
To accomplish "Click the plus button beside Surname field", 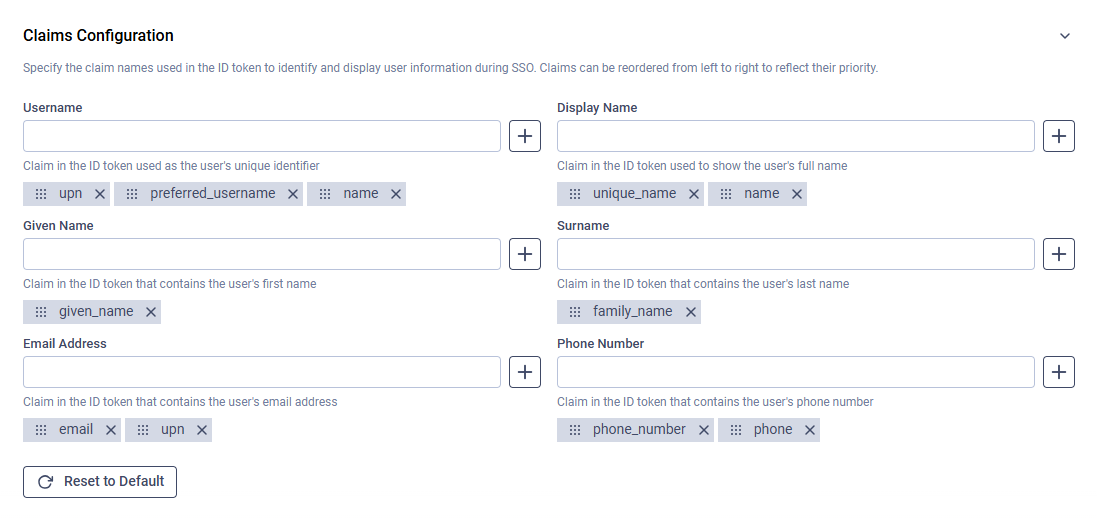I will [1059, 254].
